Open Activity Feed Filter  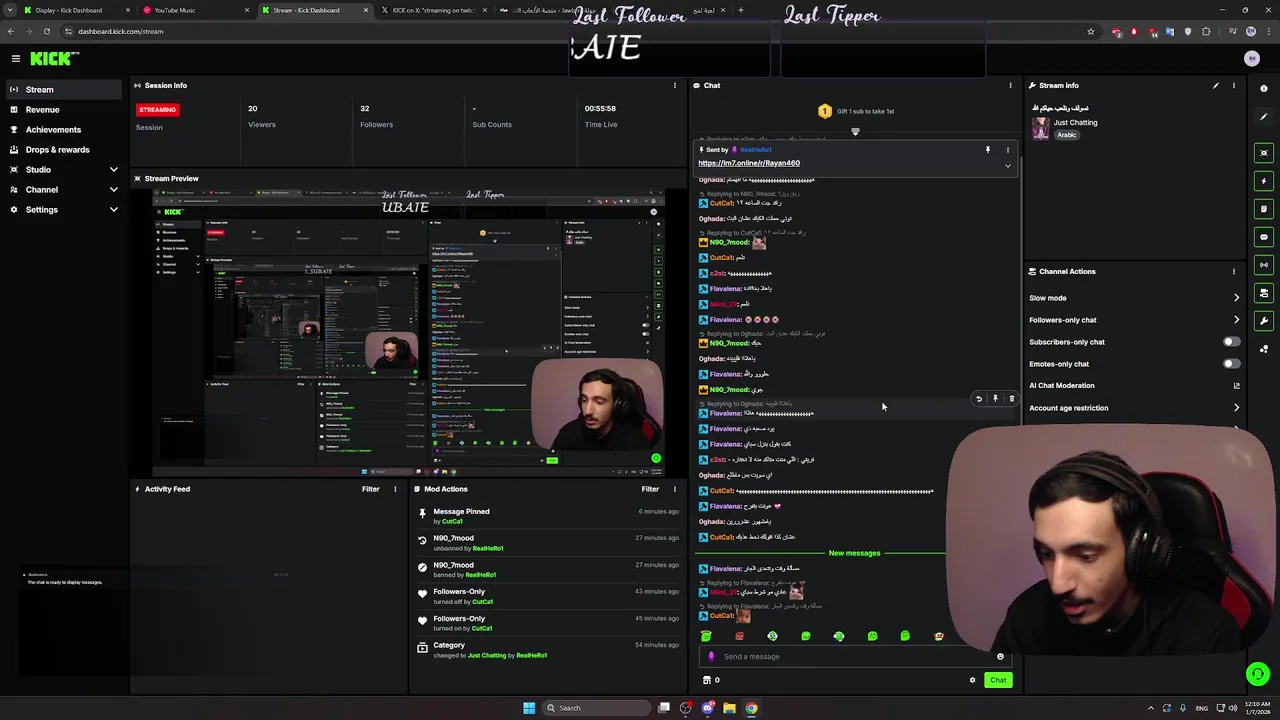(370, 489)
